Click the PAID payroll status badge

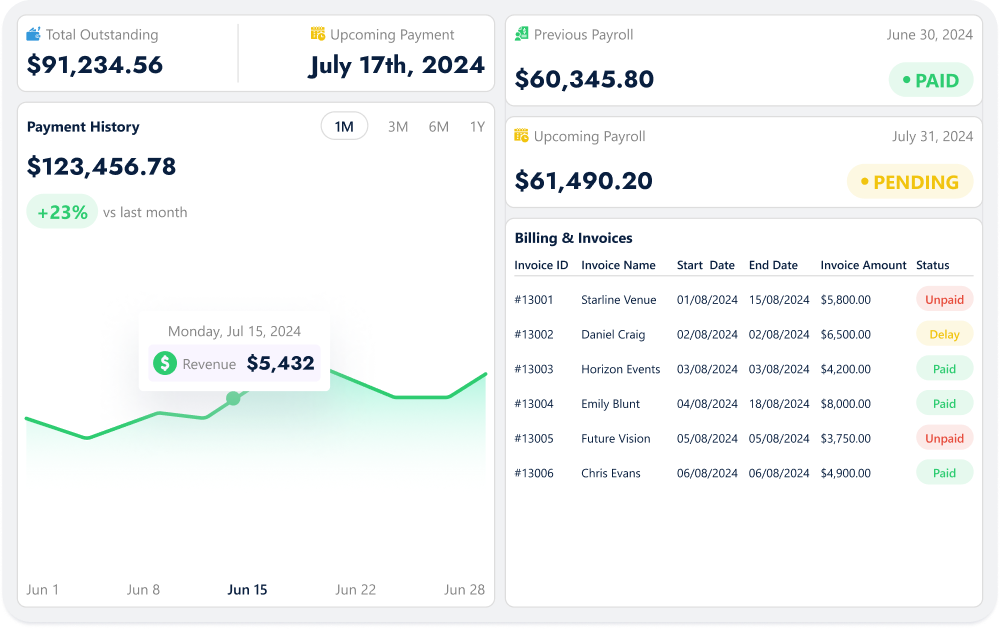point(930,81)
